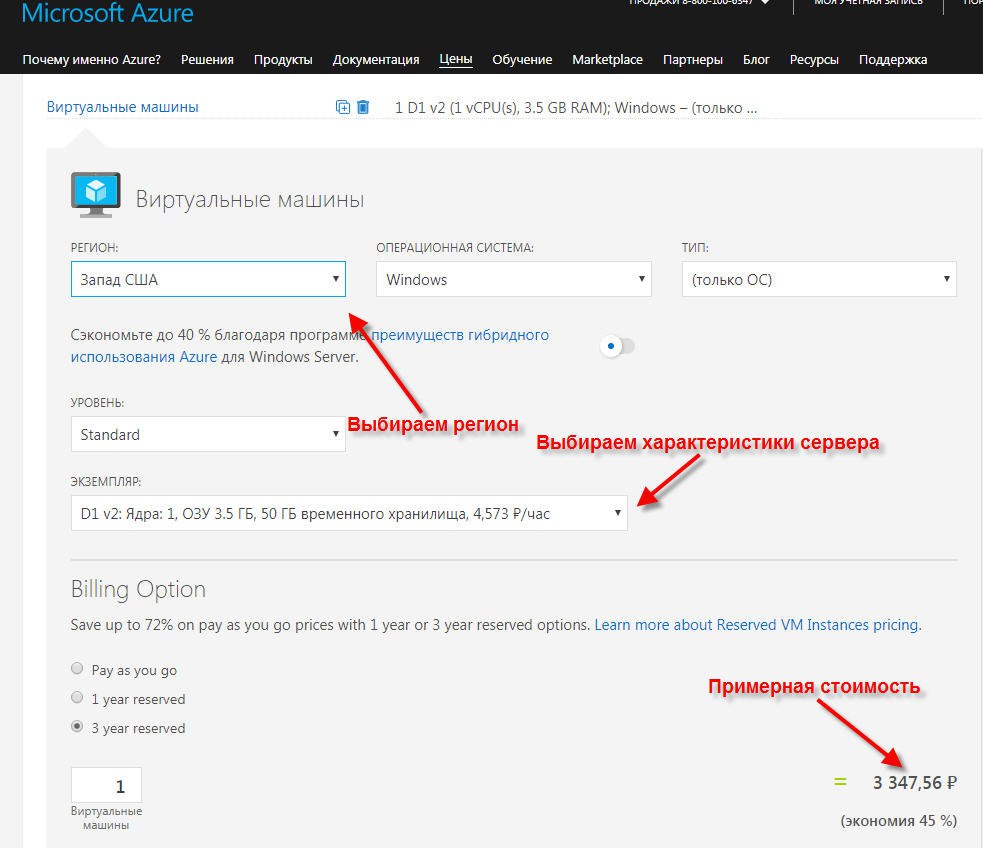Screen dimensions: 983x848
Task: Click the trash icon to delete estimate
Action: pyautogui.click(x=363, y=107)
